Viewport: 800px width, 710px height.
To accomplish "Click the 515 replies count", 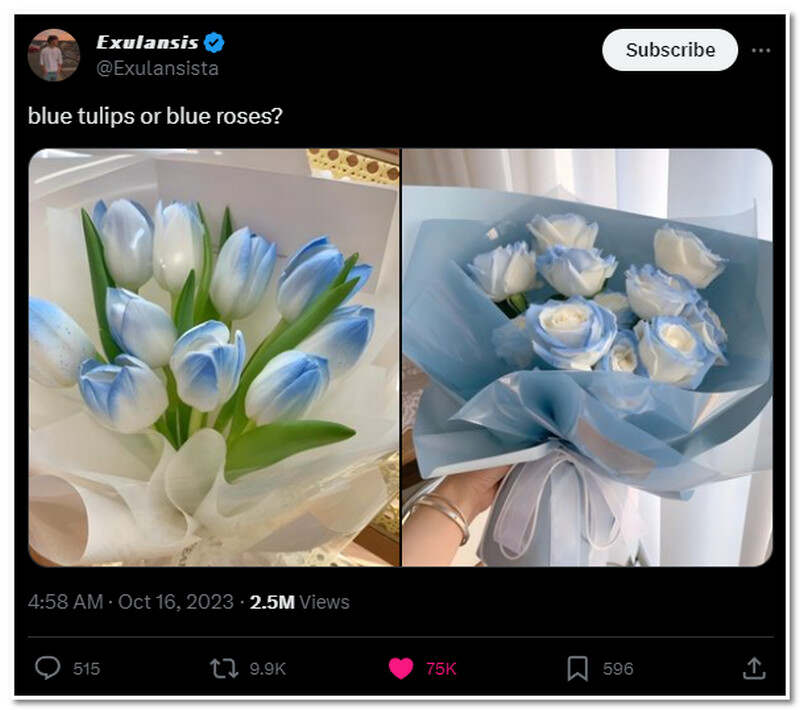I will [x=87, y=668].
